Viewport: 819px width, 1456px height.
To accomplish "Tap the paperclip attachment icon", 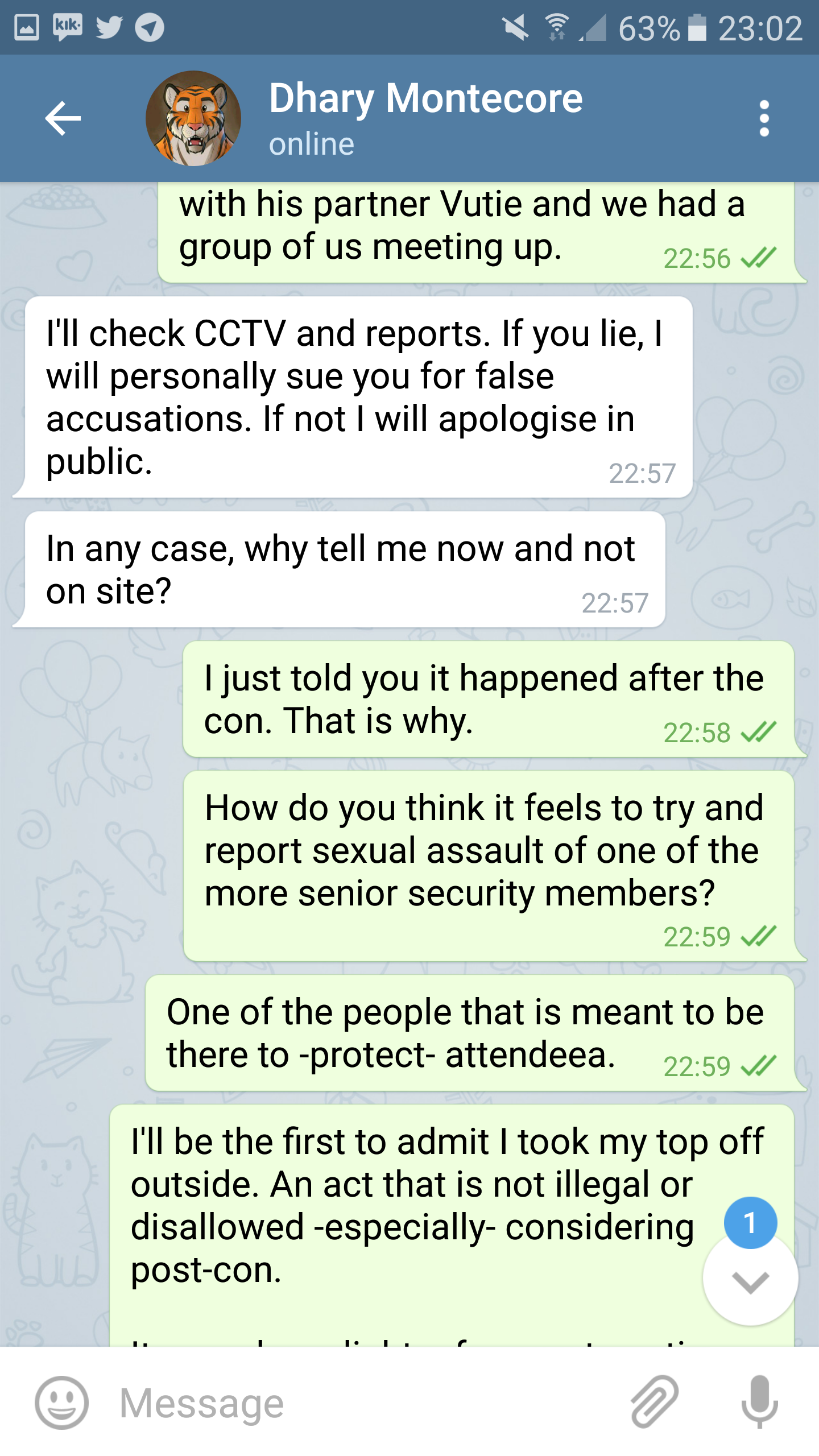I will [x=655, y=1401].
